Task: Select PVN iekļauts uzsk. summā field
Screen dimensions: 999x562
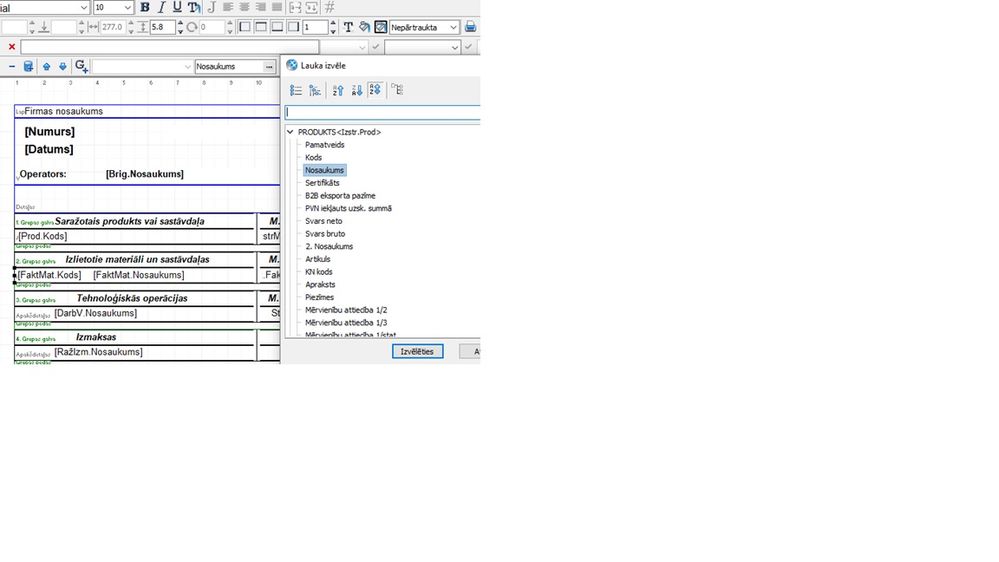Action: [348, 208]
